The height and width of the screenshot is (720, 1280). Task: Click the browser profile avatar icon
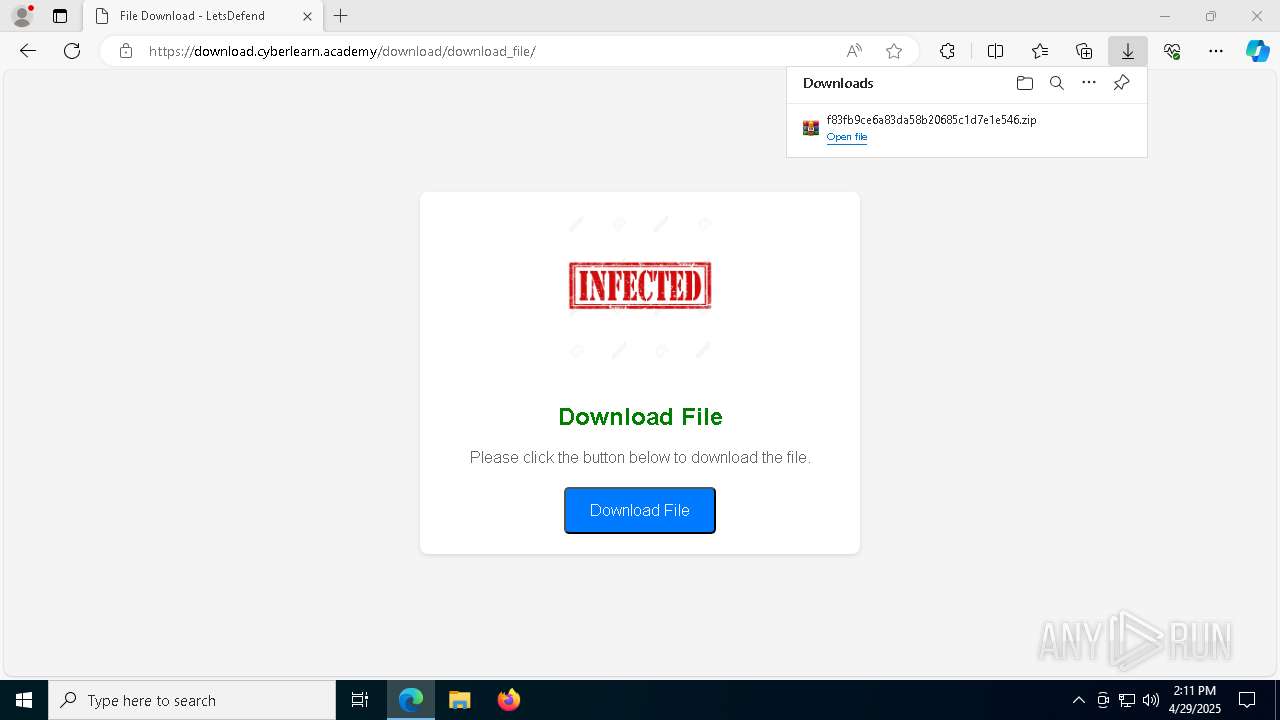coord(21,16)
